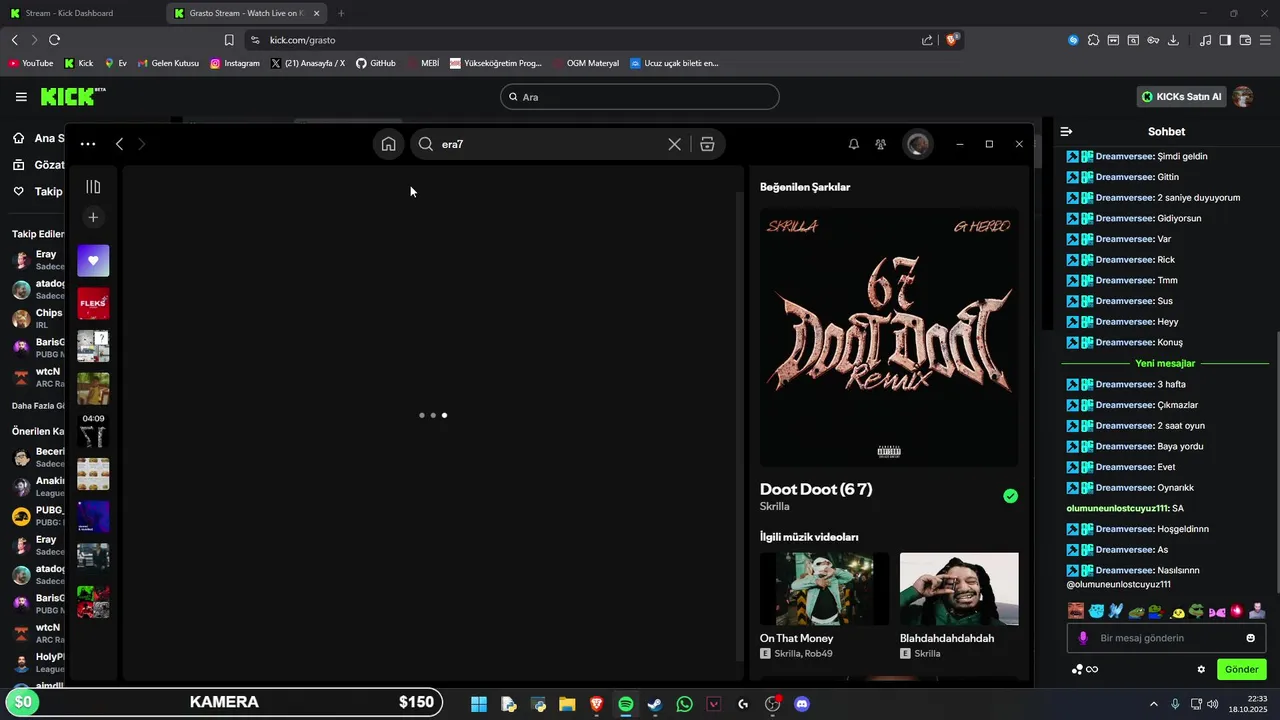1280x720 pixels.
Task: Toggle liked checkmark for Doot Doot (6 7)
Action: pyautogui.click(x=1010, y=496)
